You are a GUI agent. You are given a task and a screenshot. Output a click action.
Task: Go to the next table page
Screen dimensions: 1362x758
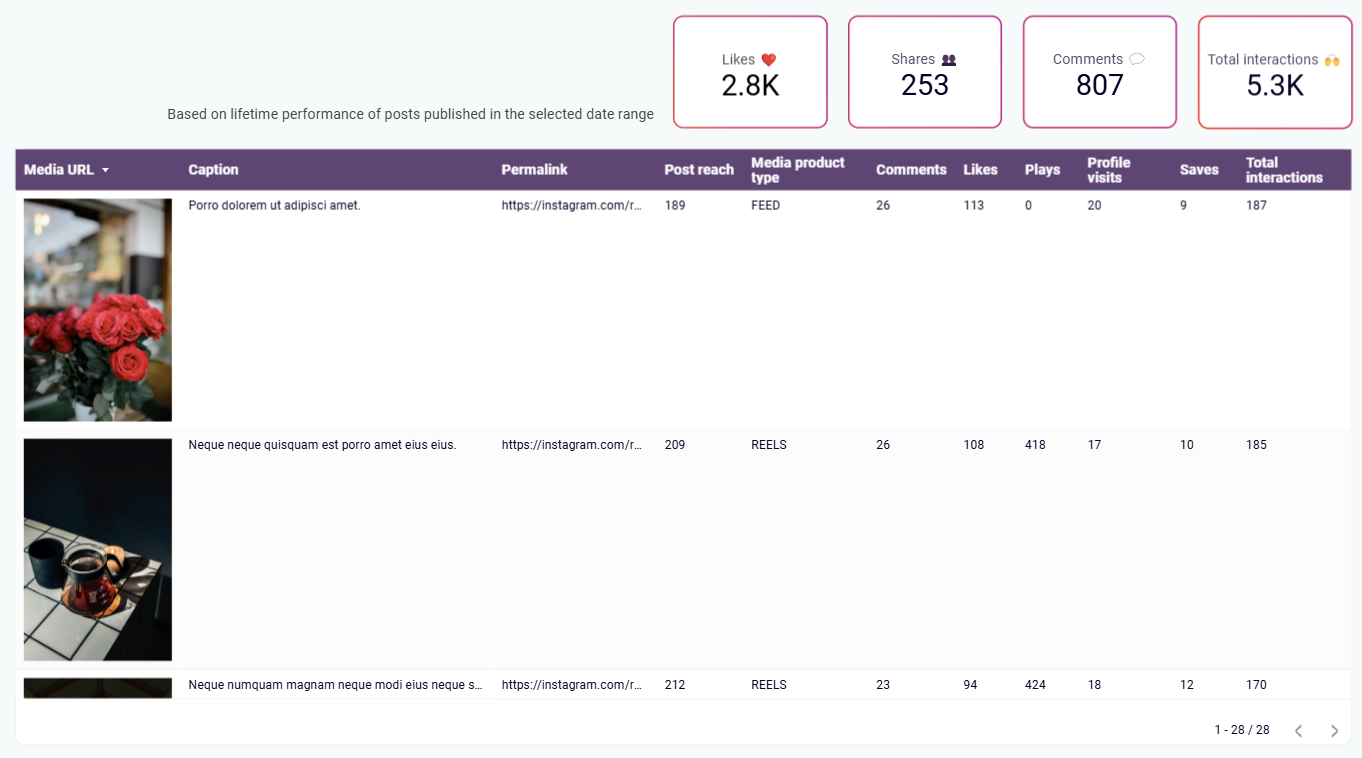[1334, 731]
